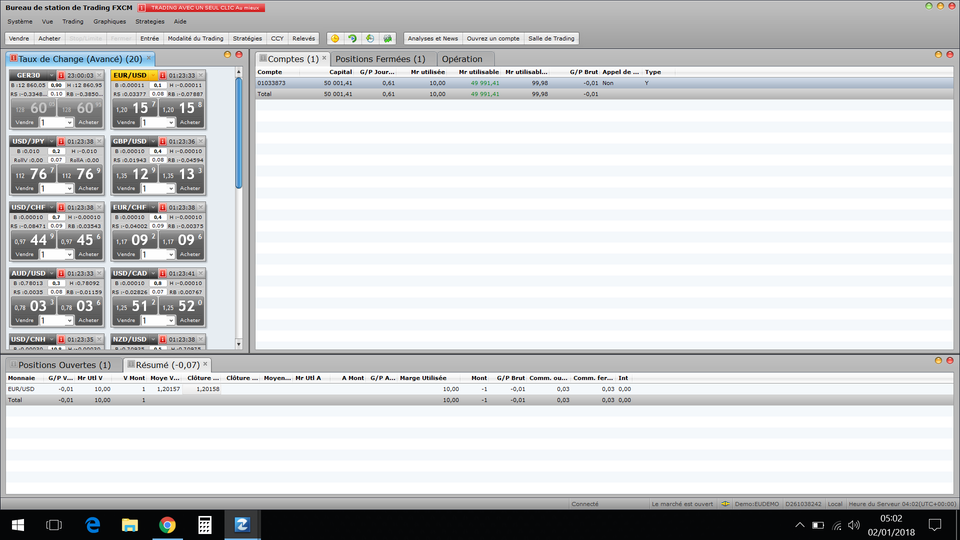Expand the AUD/USD quantity combo box
The height and width of the screenshot is (540, 960).
(69, 320)
